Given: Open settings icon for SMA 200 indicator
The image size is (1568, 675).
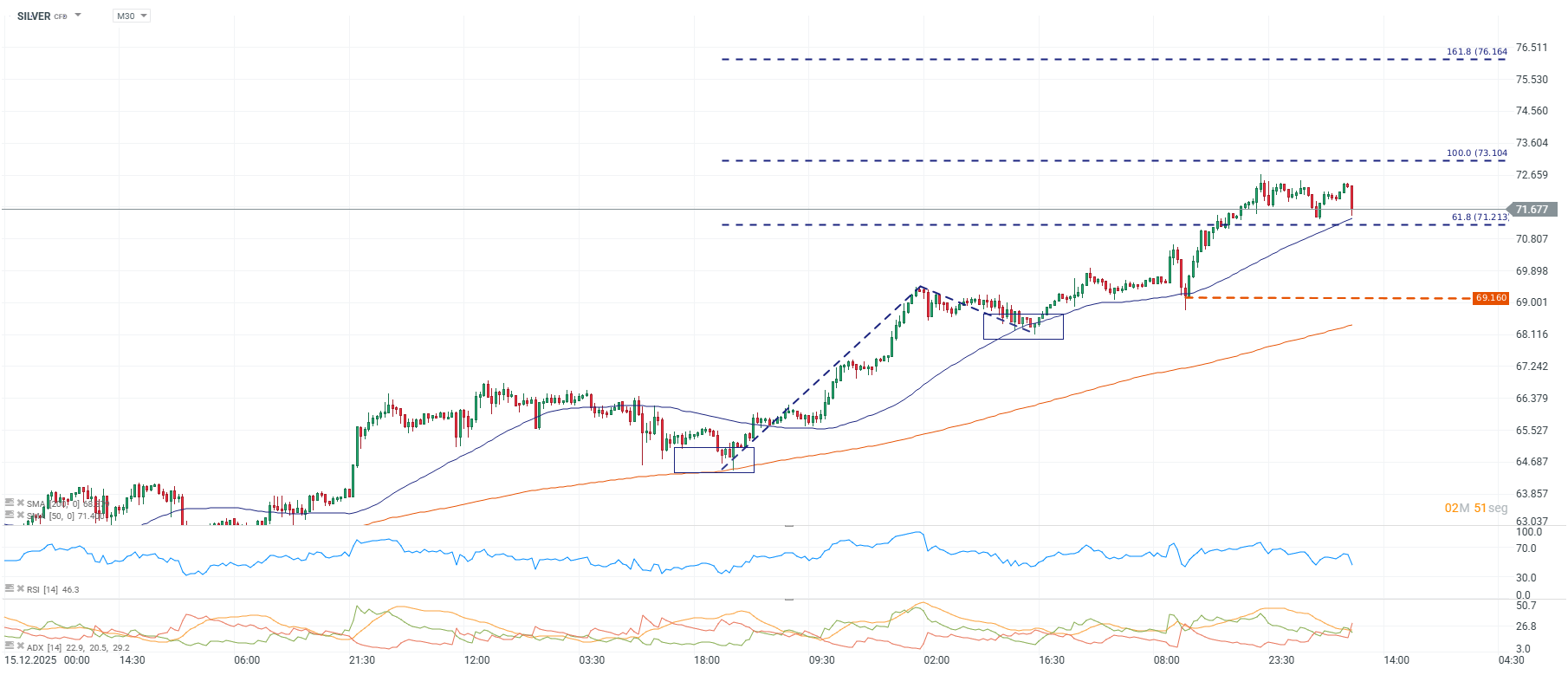Looking at the screenshot, I should (x=10, y=503).
